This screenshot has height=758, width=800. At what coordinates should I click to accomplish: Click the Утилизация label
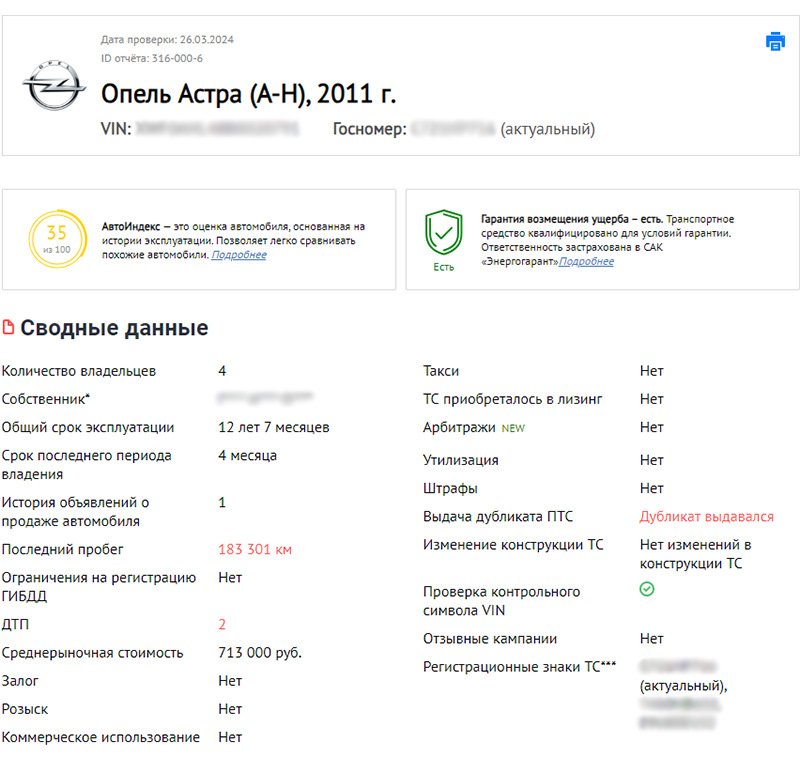pos(460,460)
